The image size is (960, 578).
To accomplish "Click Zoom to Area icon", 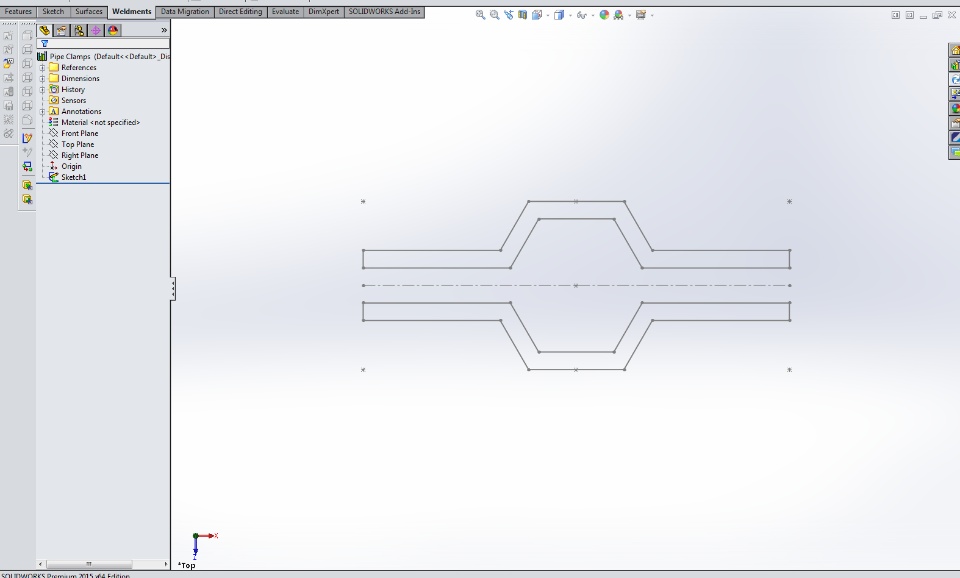I will point(495,15).
